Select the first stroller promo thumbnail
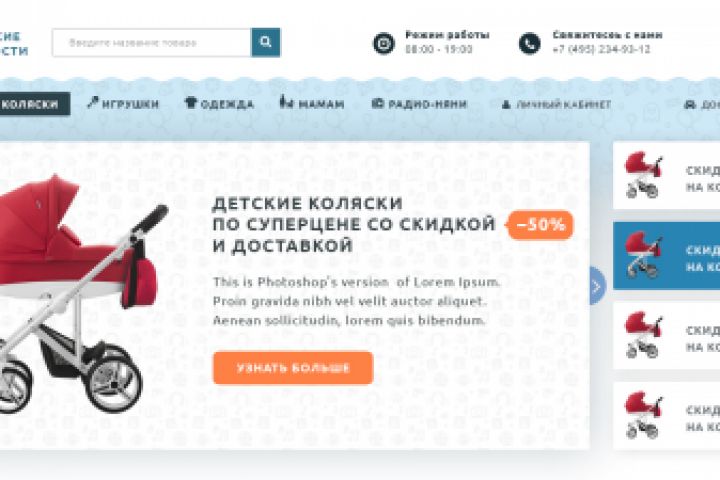Screen dimensions: 720x480 tap(666, 175)
